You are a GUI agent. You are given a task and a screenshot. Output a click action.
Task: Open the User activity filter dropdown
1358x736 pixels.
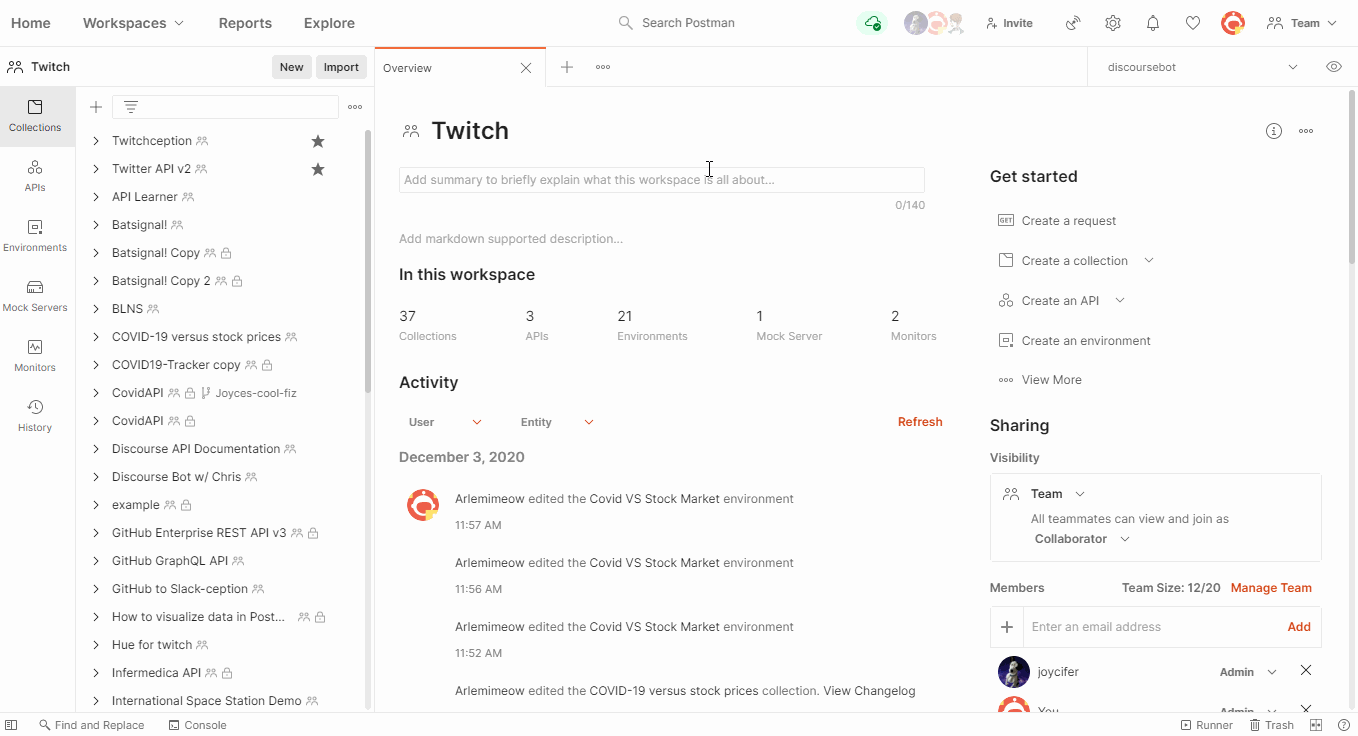point(445,422)
